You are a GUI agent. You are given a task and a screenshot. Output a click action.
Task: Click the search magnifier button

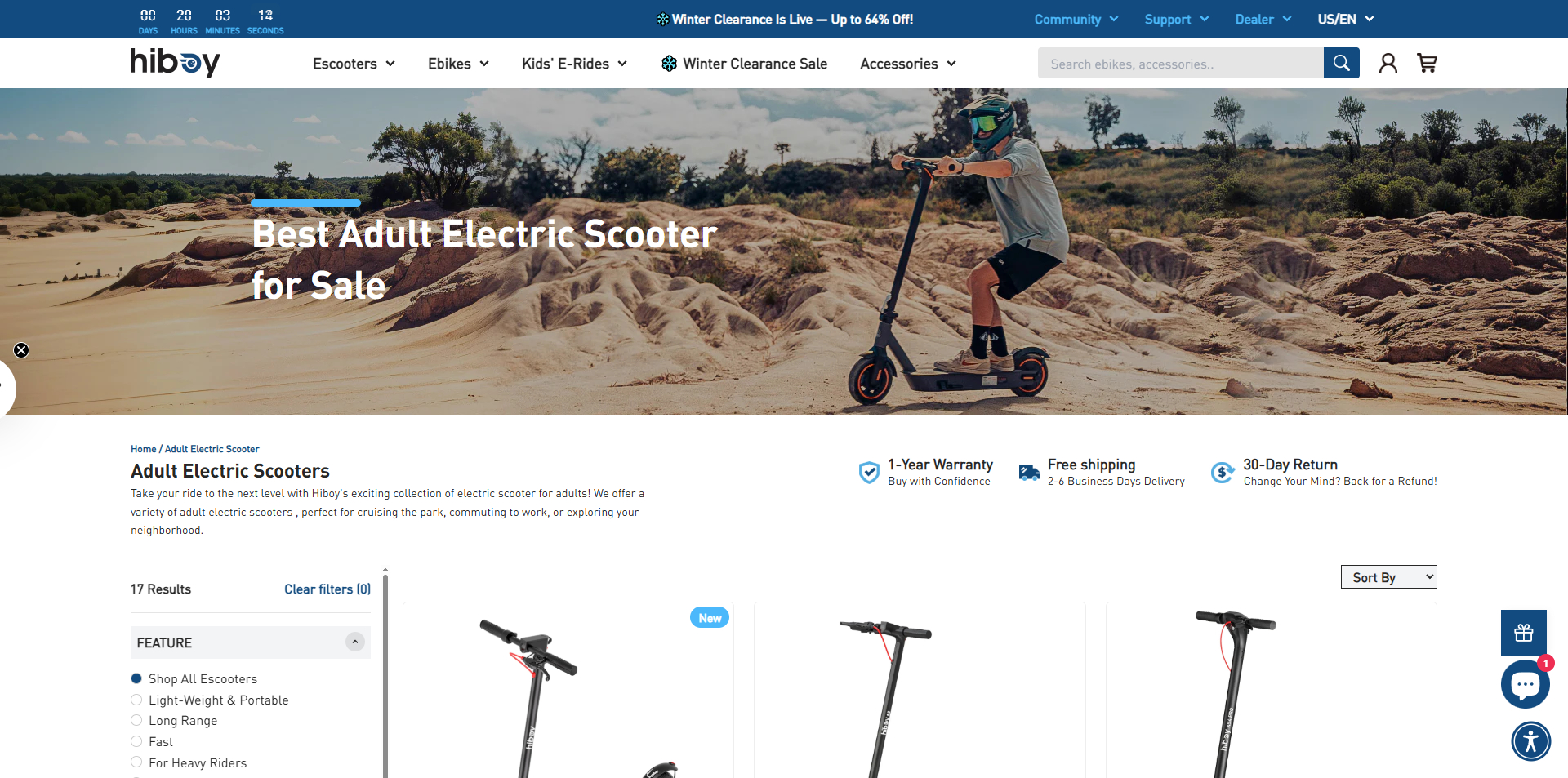point(1341,63)
